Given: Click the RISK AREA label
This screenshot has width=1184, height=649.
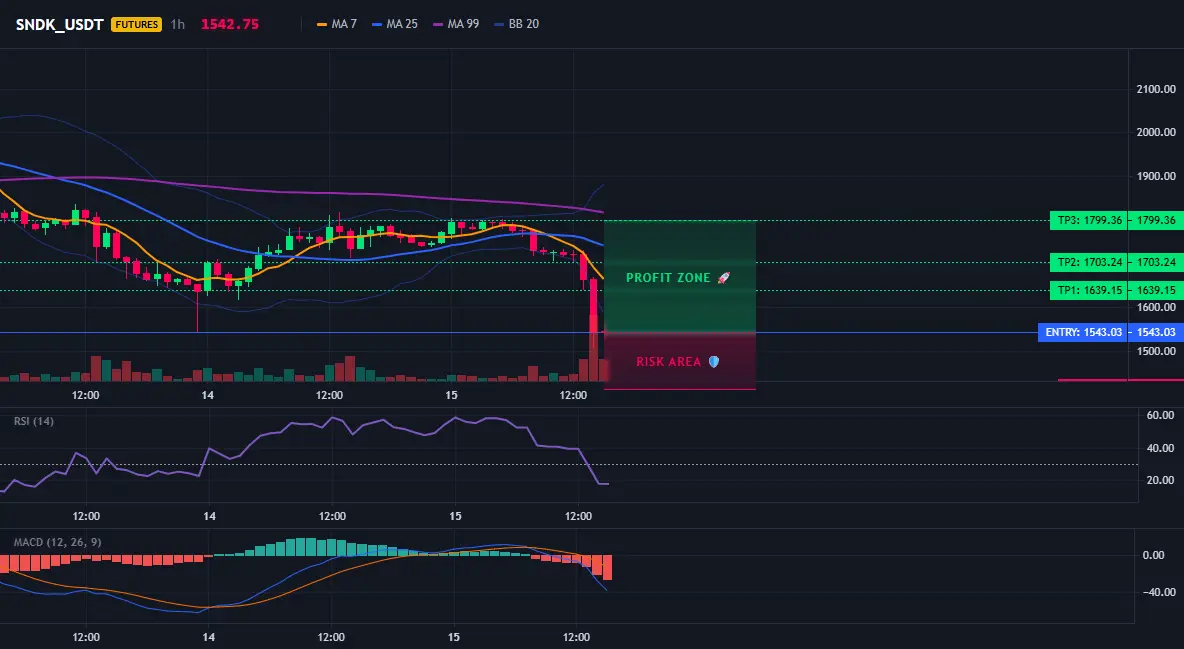Looking at the screenshot, I should click(x=669, y=362).
